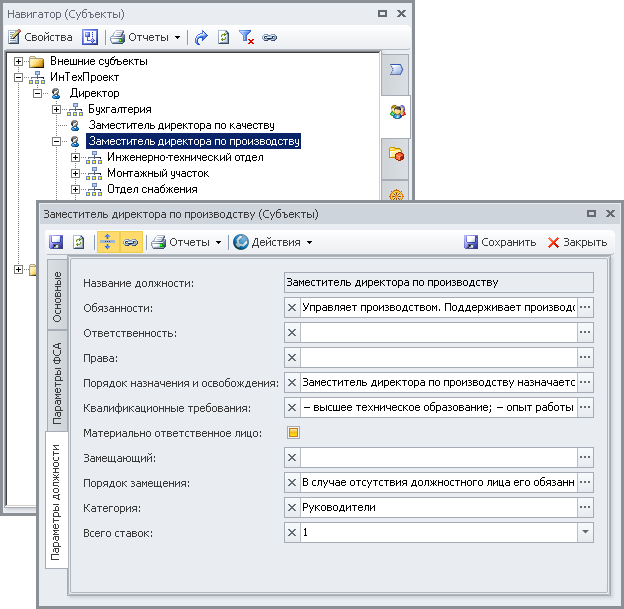Expand the Внешние субъекты folder node
The image size is (624, 609).
click(x=18, y=61)
